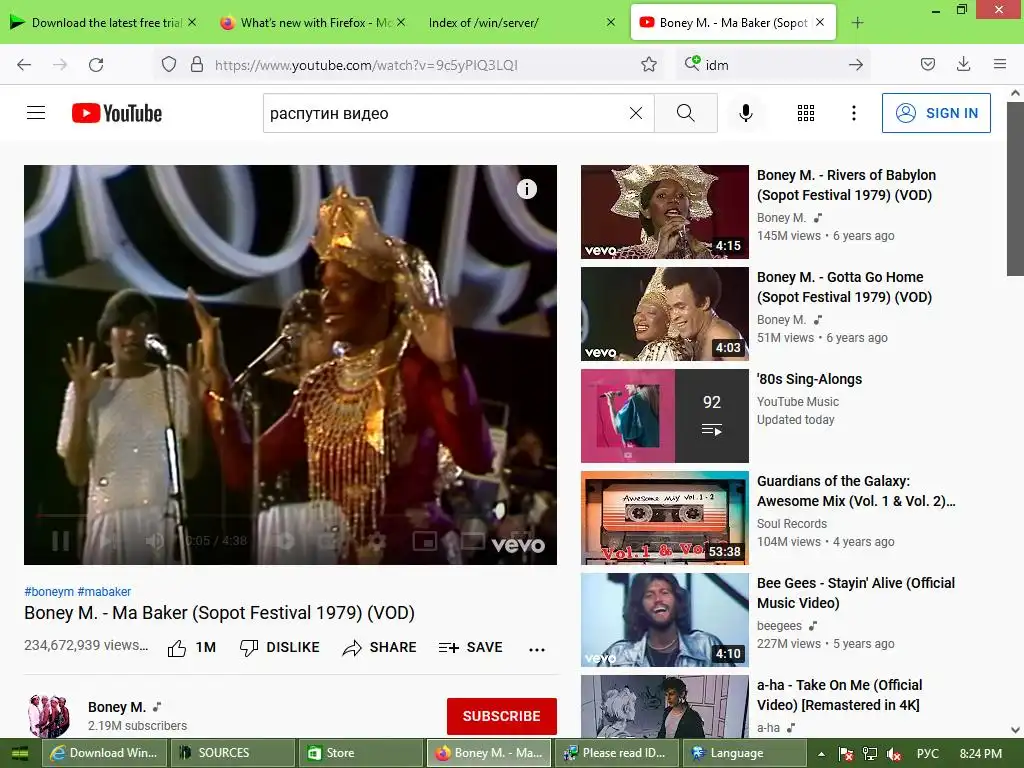This screenshot has width=1024, height=768.
Task: Open muted speaker tray icon
Action: [x=894, y=754]
